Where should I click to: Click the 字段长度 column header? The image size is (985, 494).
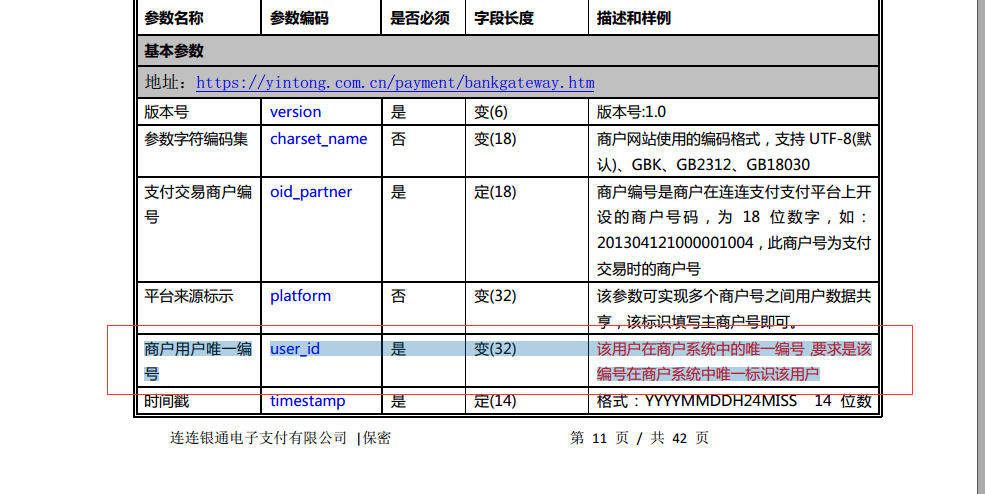tap(504, 18)
